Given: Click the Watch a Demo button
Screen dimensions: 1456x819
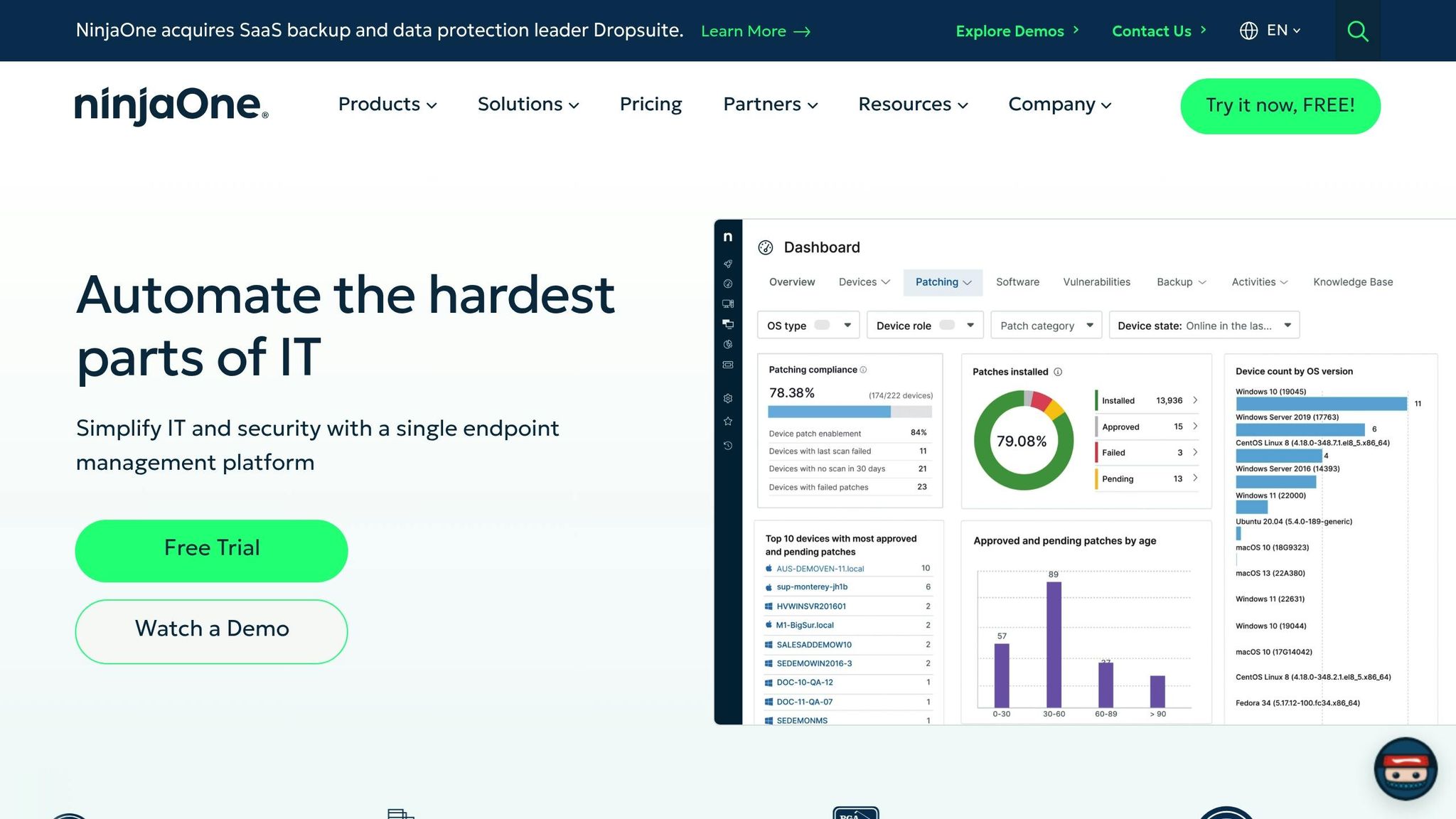Looking at the screenshot, I should click(211, 631).
